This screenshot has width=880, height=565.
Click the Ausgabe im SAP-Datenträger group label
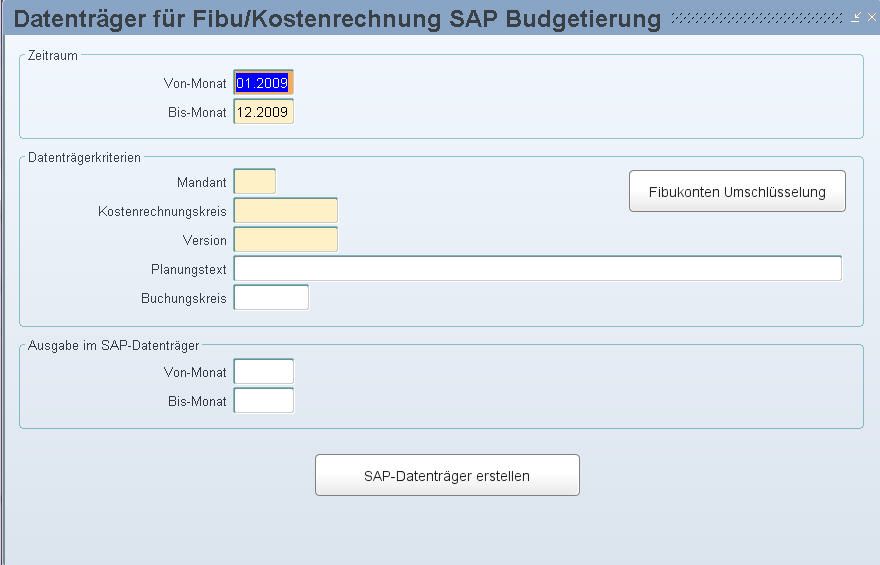click(113, 346)
